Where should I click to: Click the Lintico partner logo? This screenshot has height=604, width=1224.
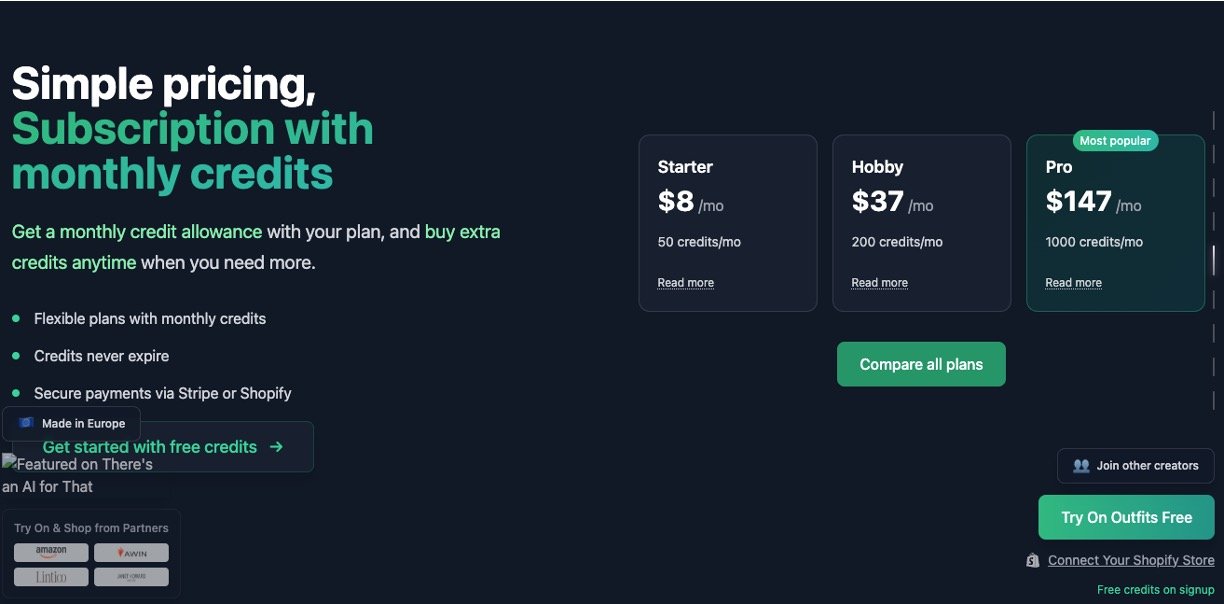pos(51,577)
